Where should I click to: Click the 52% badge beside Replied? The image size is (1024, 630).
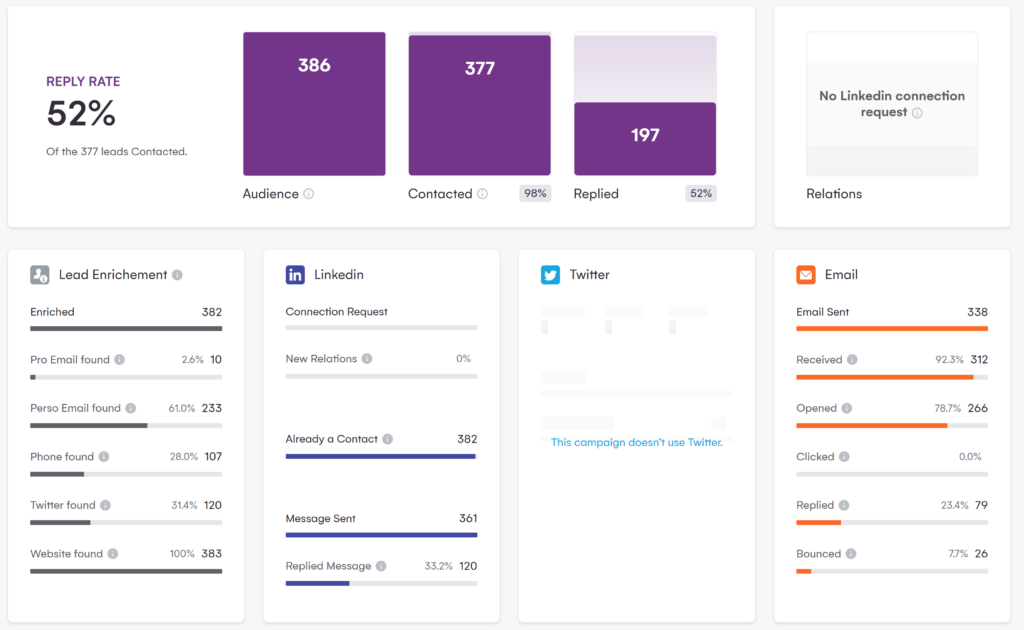pos(701,194)
